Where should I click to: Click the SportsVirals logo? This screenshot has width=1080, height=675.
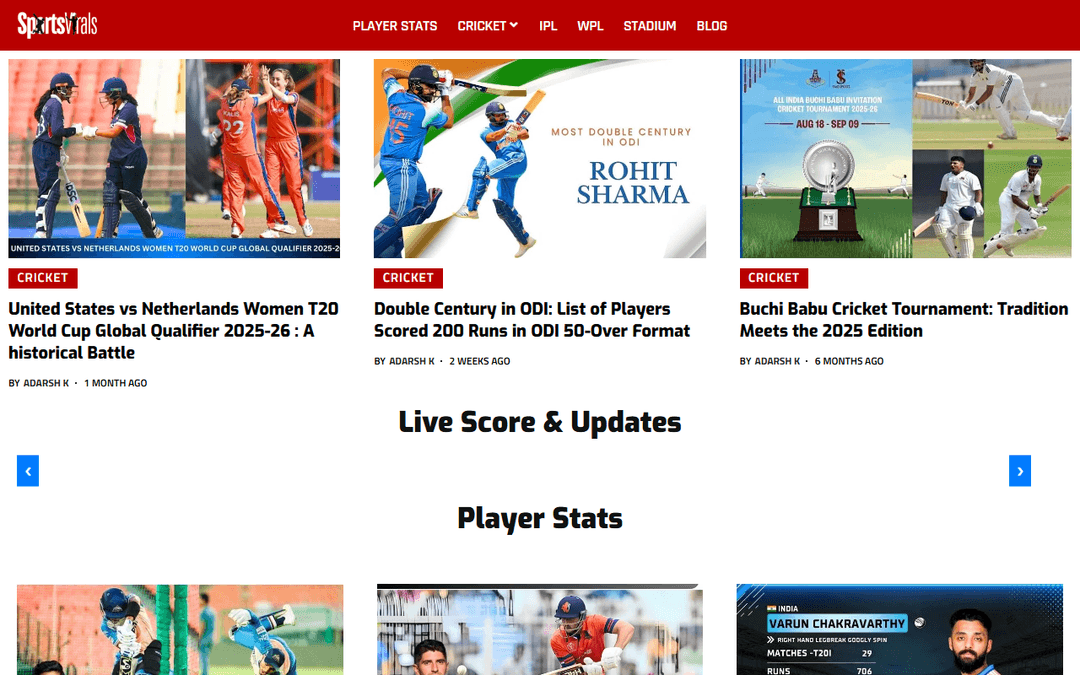57,25
